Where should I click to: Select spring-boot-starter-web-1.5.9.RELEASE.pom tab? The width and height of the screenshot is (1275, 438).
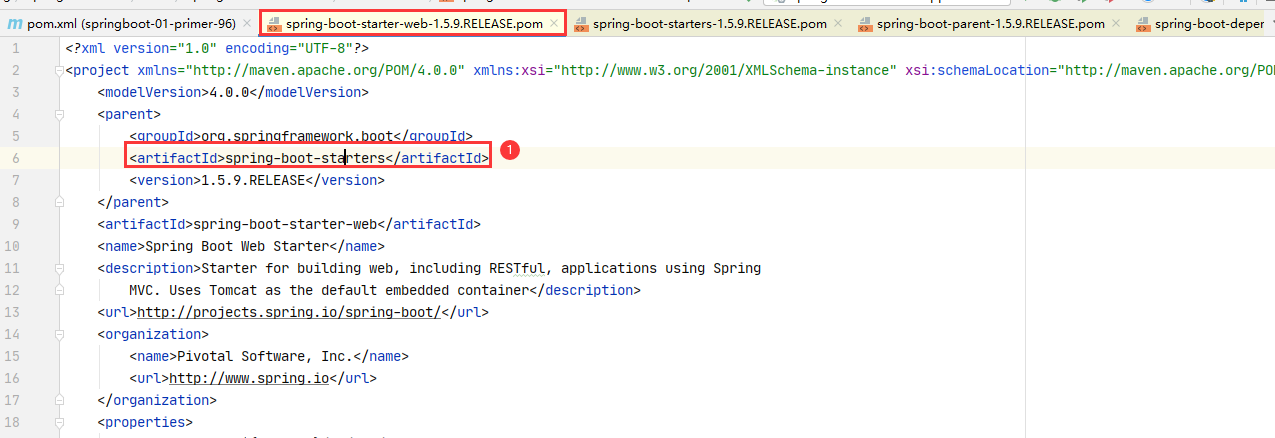pos(413,24)
